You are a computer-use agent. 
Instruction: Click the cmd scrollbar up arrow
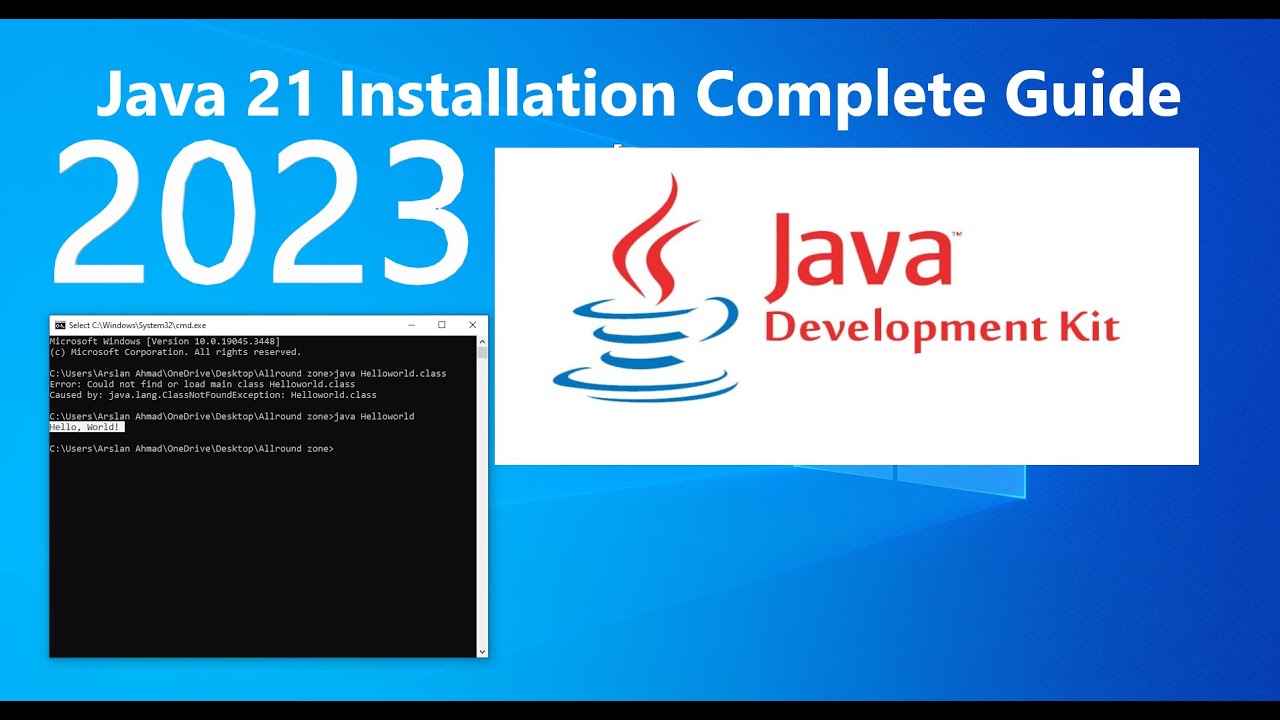click(x=482, y=341)
